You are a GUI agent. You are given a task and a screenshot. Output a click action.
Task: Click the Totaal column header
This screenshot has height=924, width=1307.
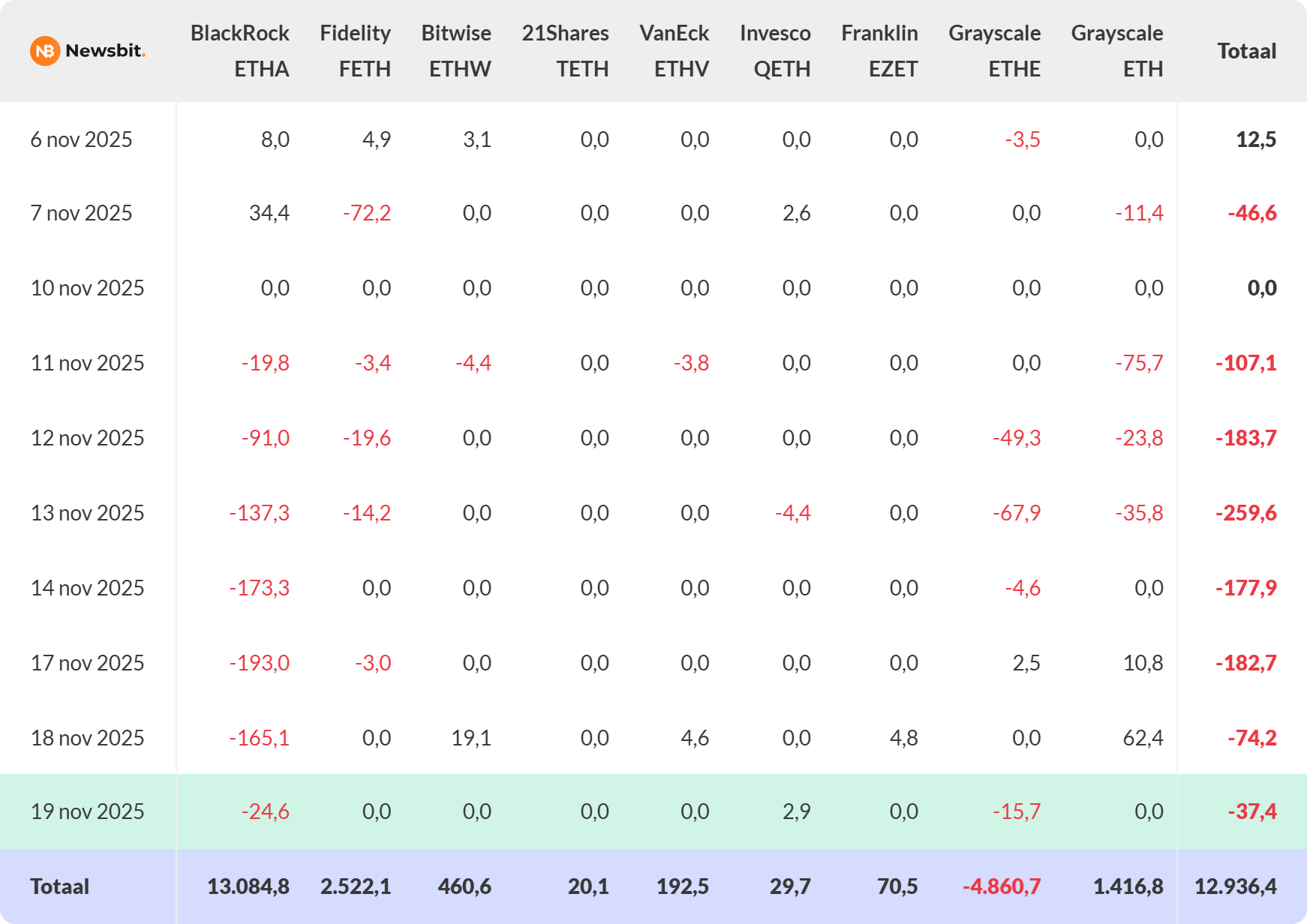click(x=1246, y=51)
